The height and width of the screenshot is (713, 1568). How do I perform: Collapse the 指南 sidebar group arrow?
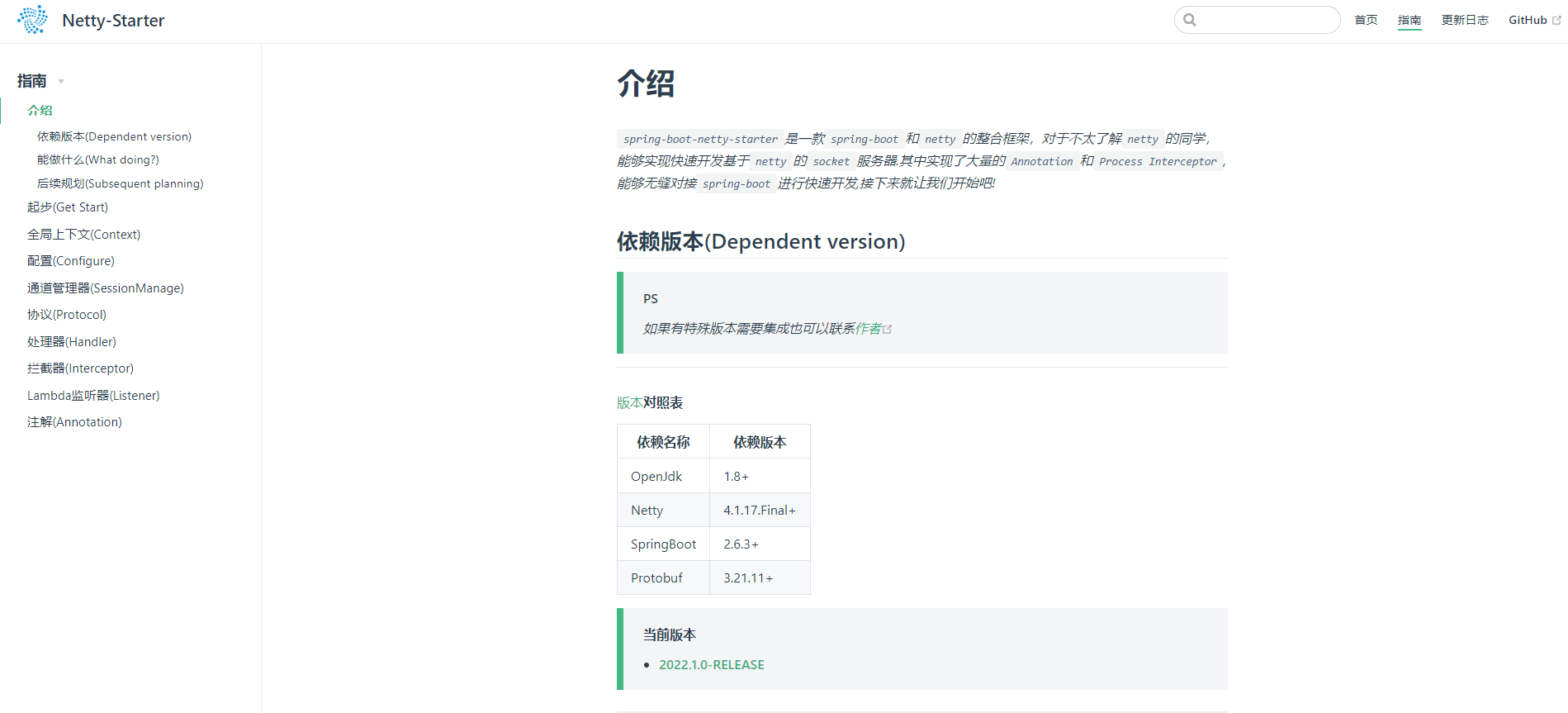coord(61,82)
